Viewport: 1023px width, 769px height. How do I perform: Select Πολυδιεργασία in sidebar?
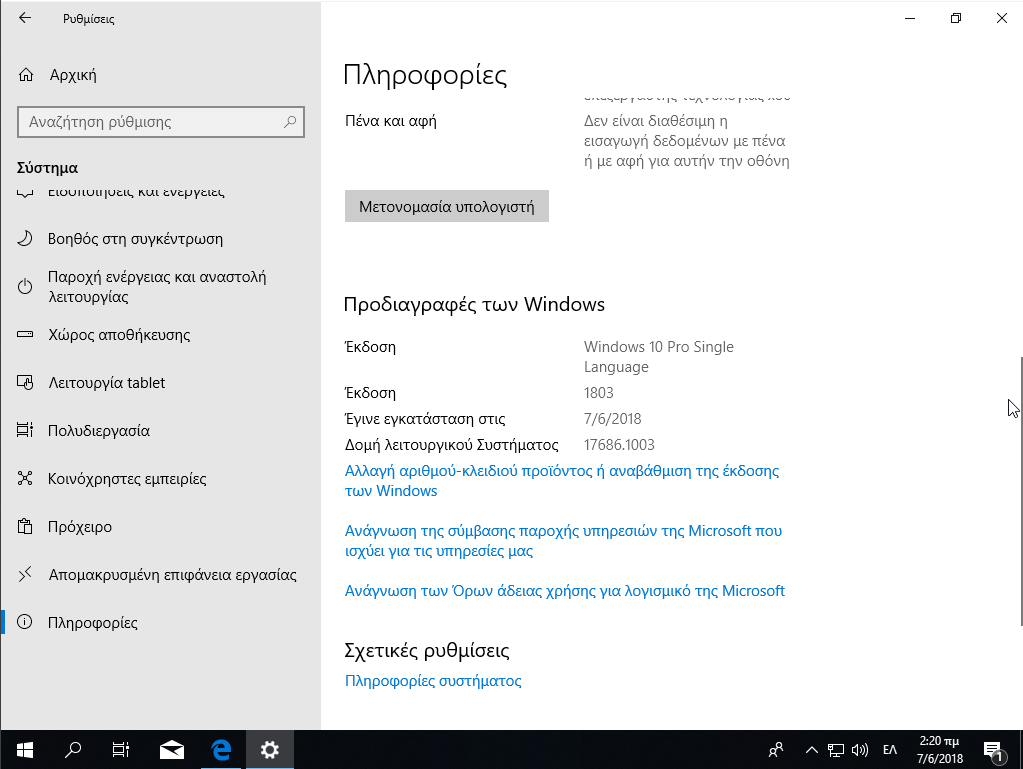point(160,430)
